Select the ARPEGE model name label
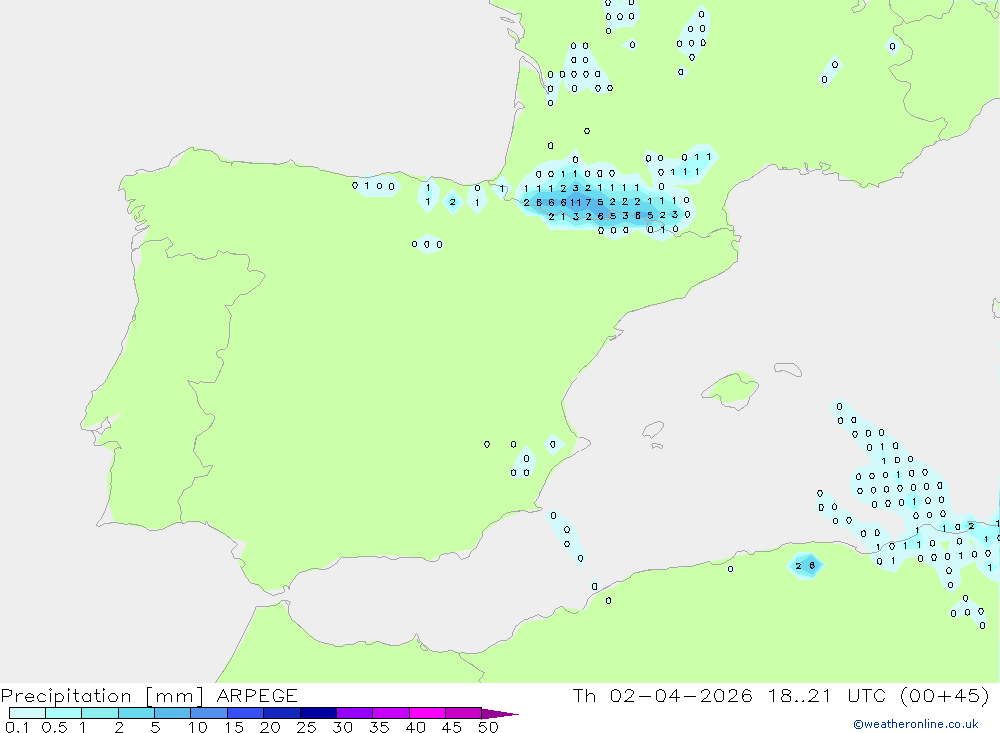Viewport: 1000px width, 733px height. coord(257,696)
